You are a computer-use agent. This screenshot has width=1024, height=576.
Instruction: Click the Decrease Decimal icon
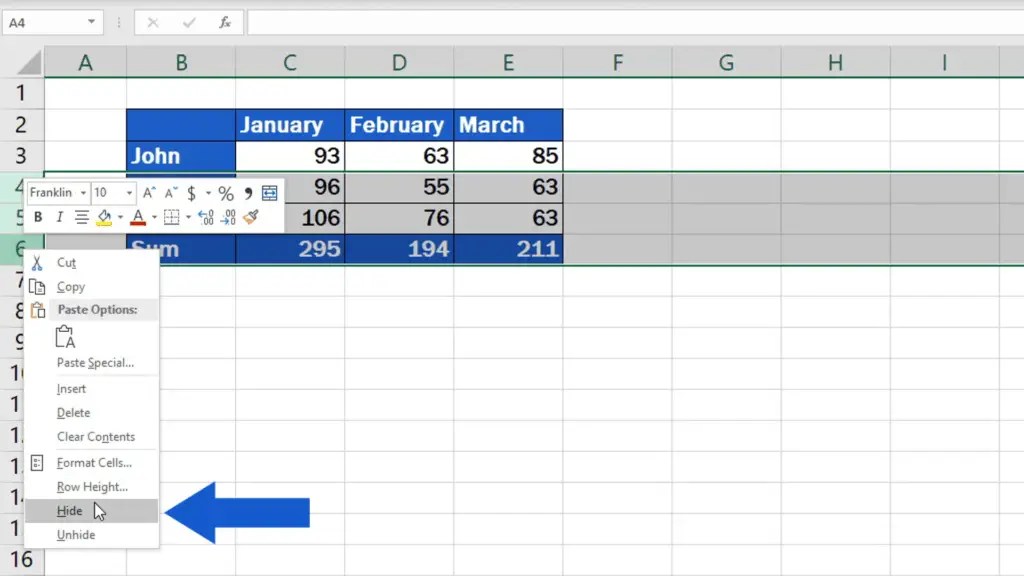click(x=230, y=218)
